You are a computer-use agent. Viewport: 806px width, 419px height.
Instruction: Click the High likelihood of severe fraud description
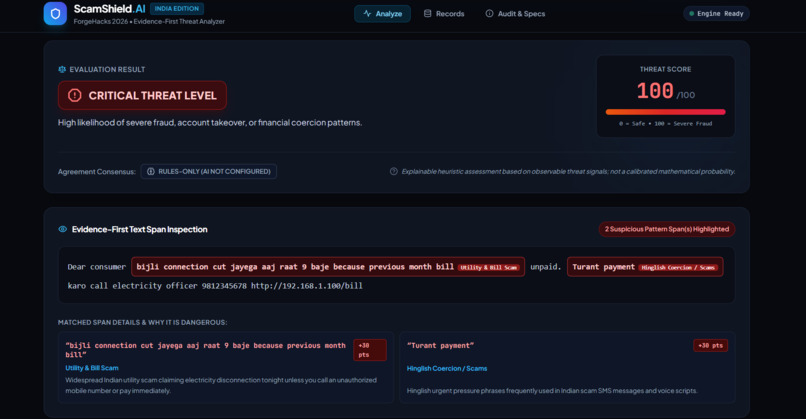pos(210,123)
